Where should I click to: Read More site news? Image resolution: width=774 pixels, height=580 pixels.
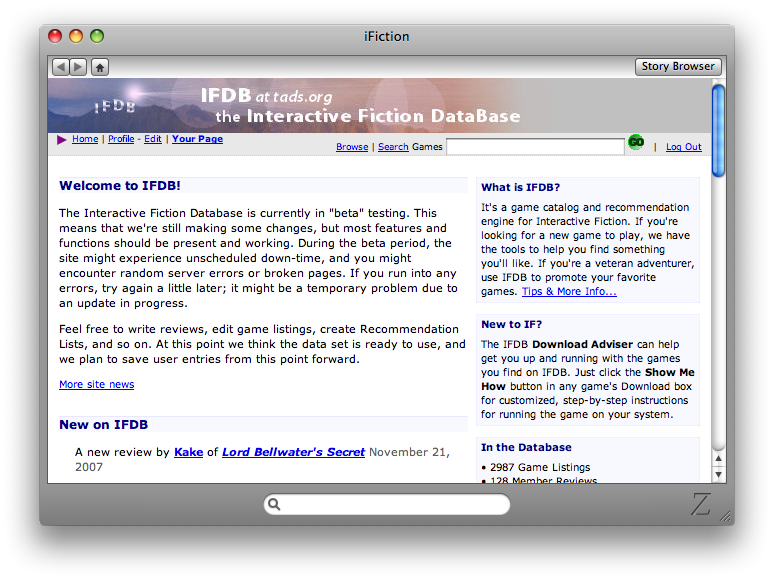pos(96,385)
